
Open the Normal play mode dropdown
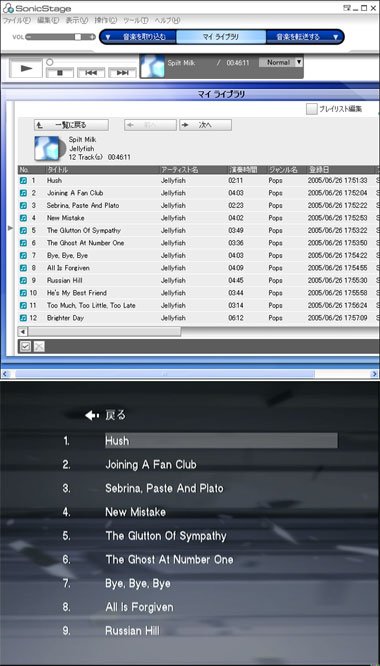pos(298,62)
